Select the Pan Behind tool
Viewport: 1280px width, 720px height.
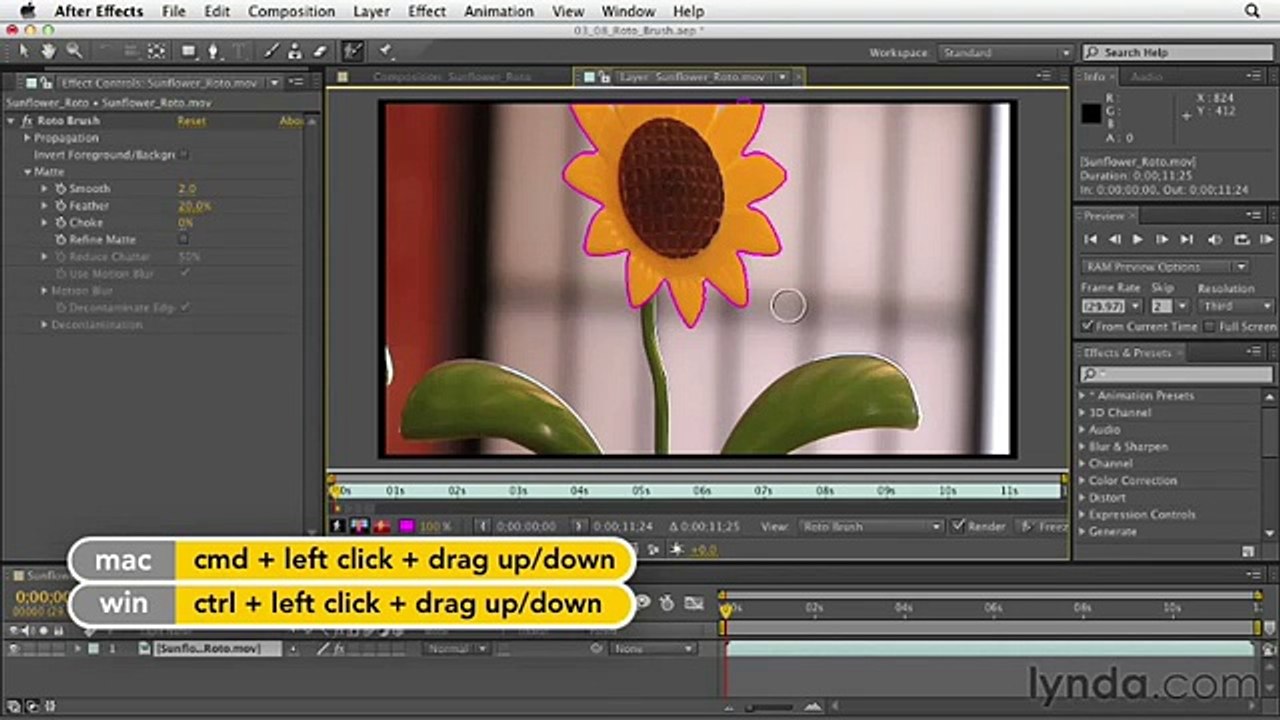click(157, 51)
